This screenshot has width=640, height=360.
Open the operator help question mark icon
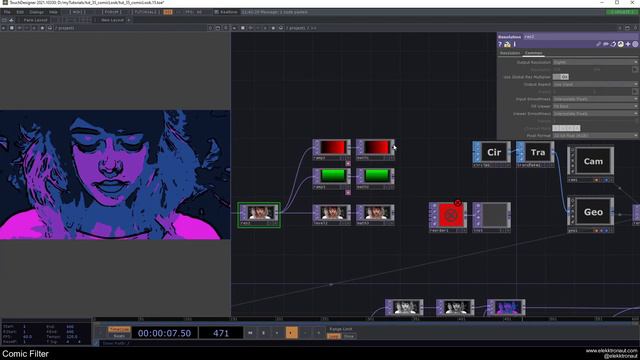click(500, 44)
